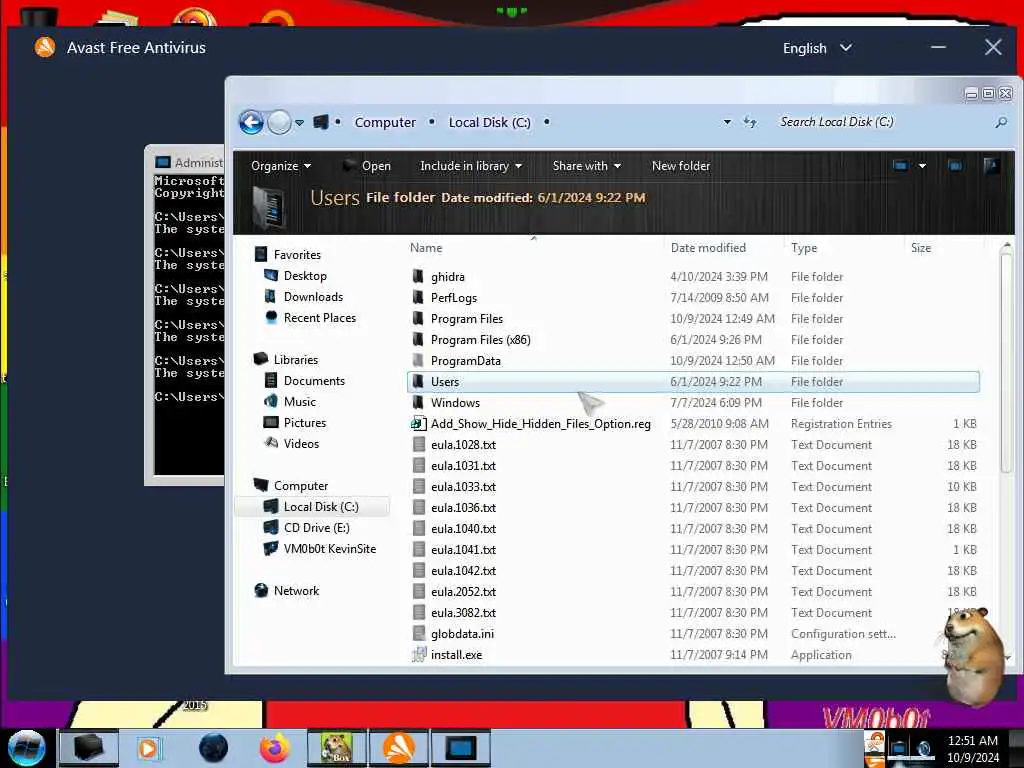Open the Share with menu
The image size is (1024, 768).
[586, 166]
